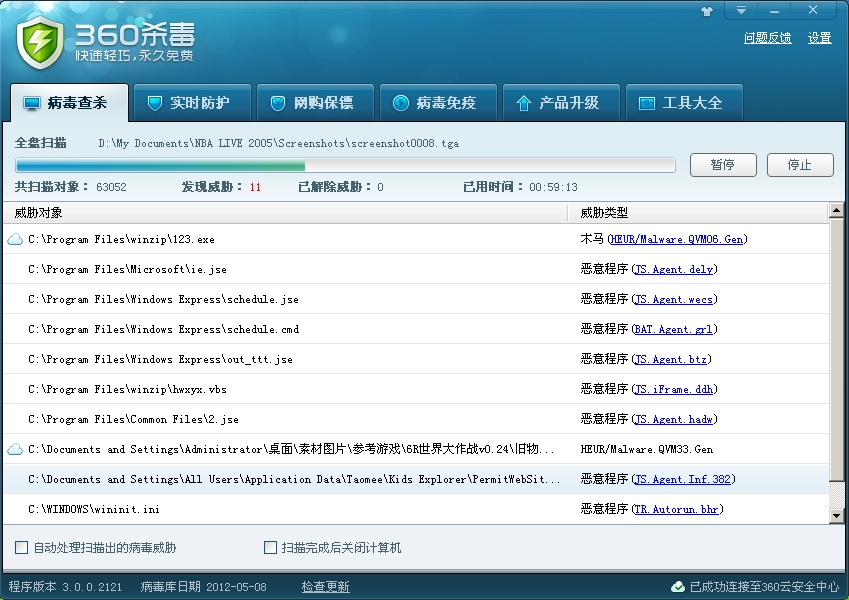The image size is (849, 600).
Task: Select the Common Files\2.jse path
Action: pos(133,420)
